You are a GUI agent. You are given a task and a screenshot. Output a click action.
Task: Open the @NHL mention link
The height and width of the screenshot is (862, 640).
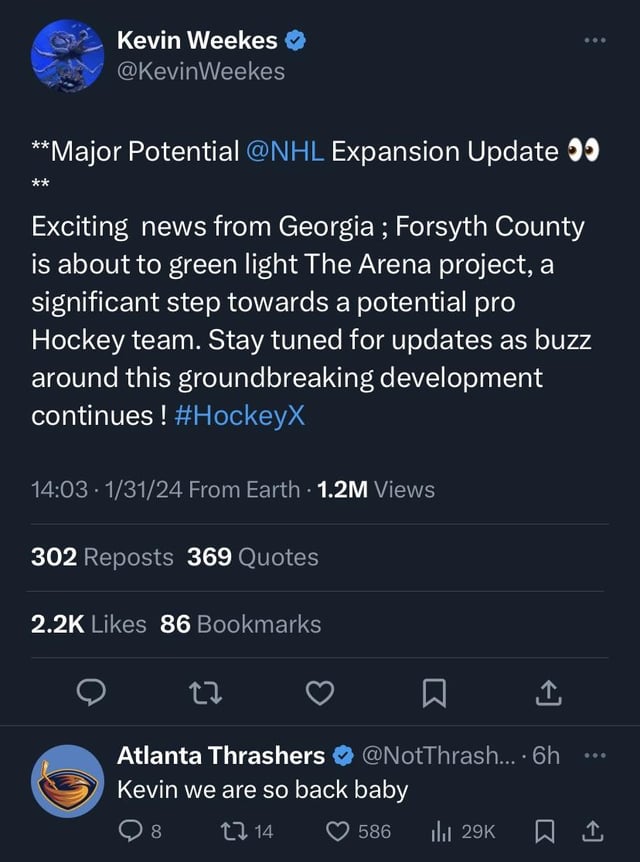click(285, 151)
